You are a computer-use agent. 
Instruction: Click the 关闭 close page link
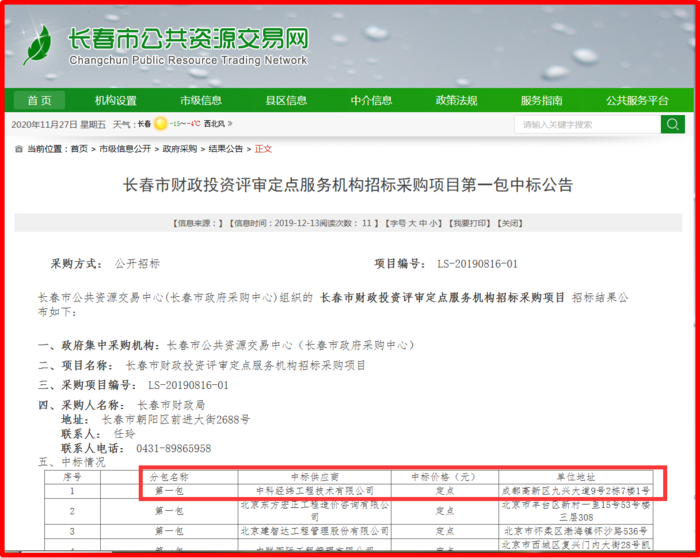point(510,223)
